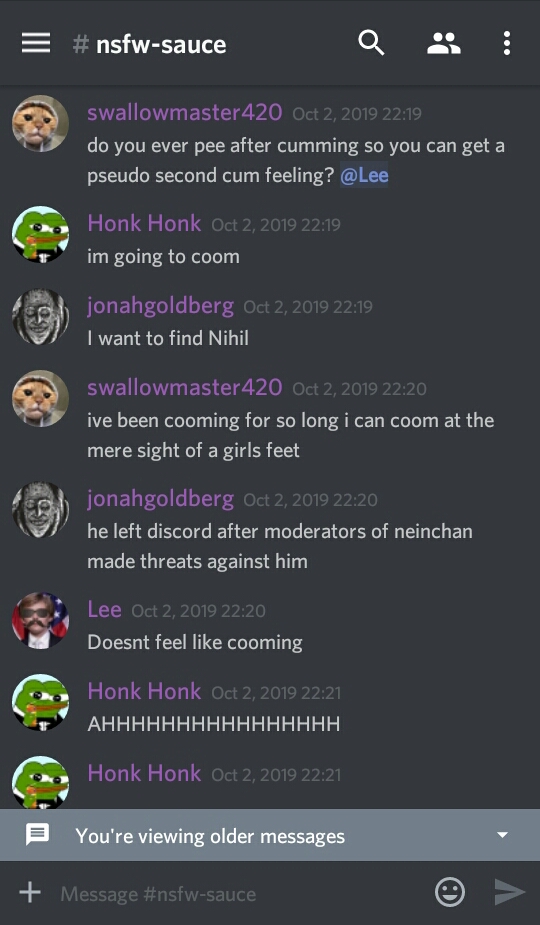The height and width of the screenshot is (925, 540).
Task: Tap the Lee username label
Action: click(x=104, y=609)
